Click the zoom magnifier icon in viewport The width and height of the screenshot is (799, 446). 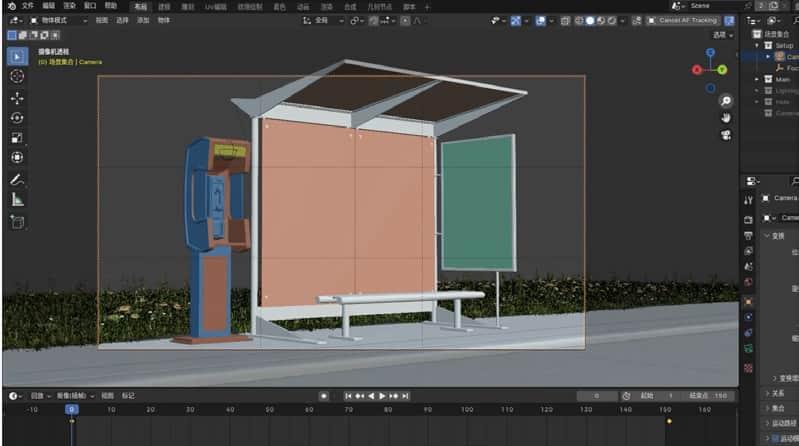tap(726, 101)
